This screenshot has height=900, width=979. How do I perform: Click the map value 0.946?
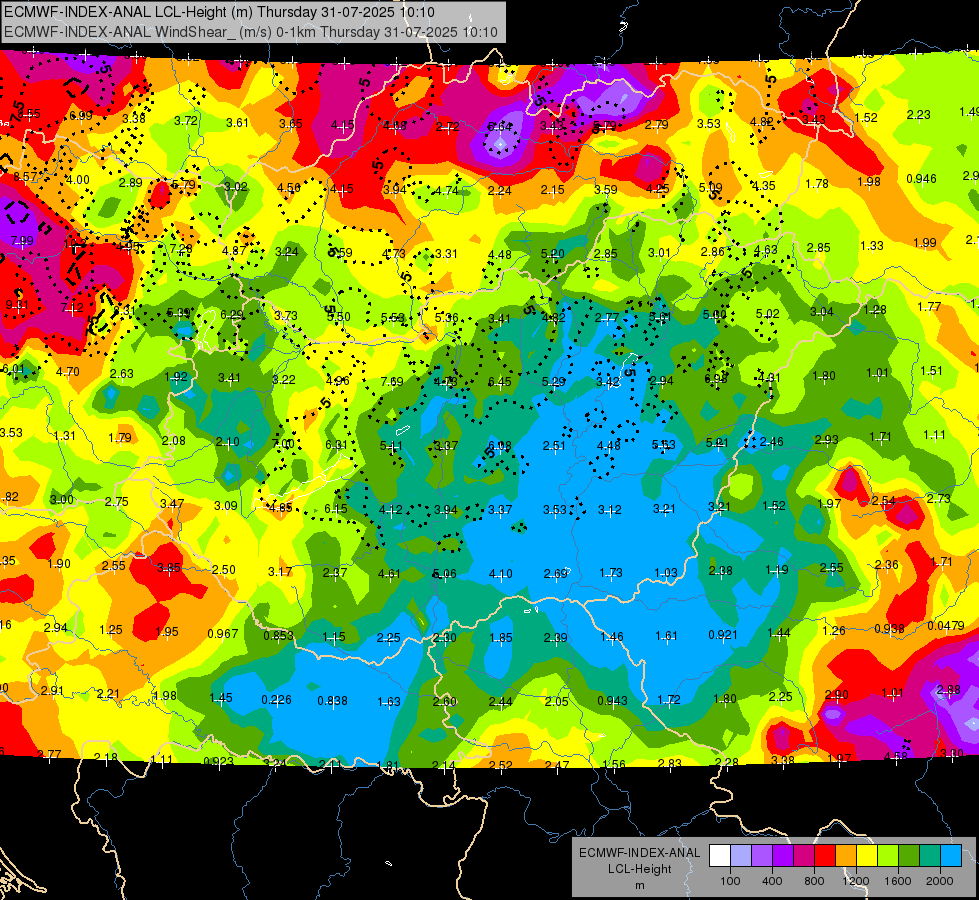[921, 179]
